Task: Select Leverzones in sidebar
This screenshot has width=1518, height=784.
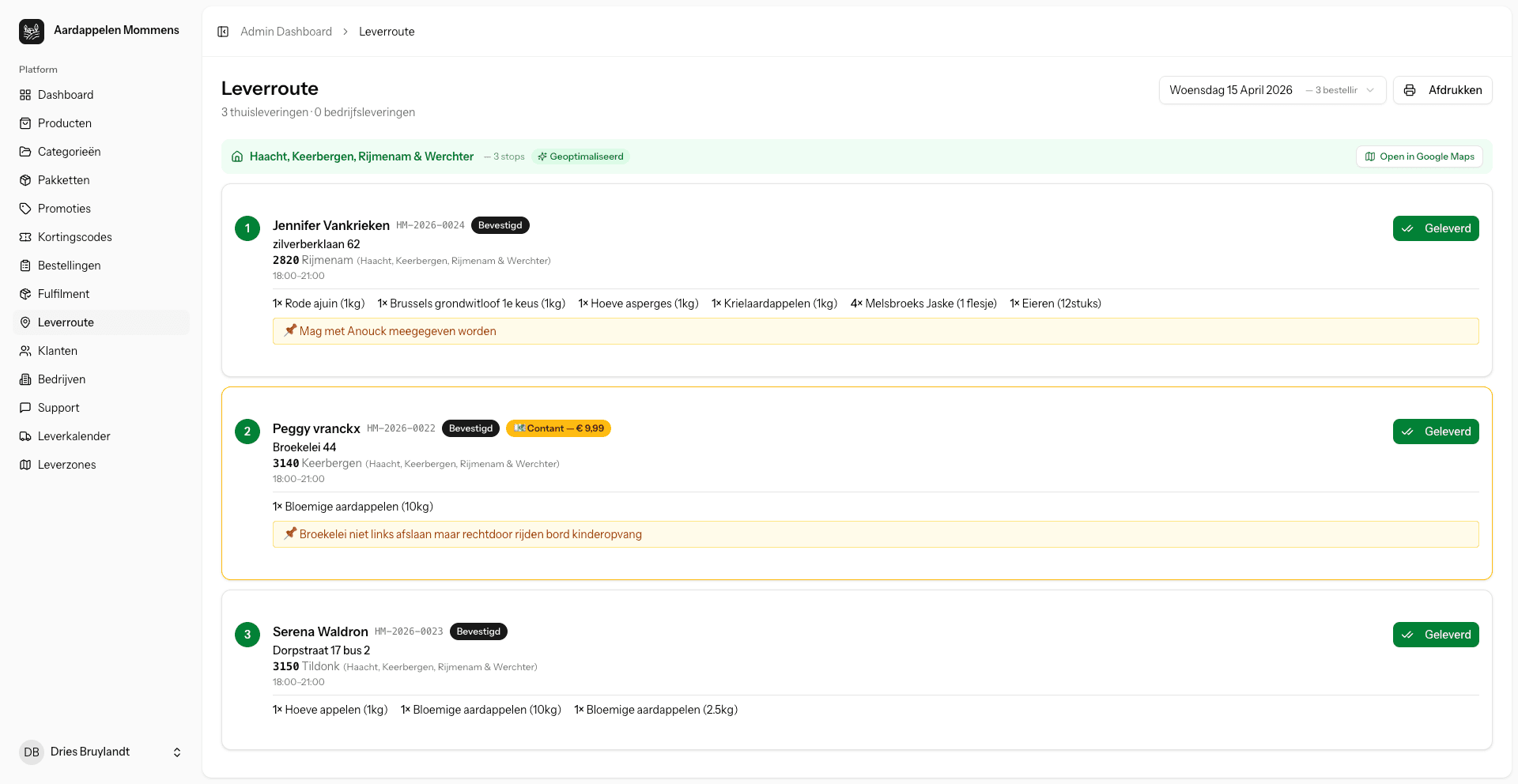Action: 101,465
